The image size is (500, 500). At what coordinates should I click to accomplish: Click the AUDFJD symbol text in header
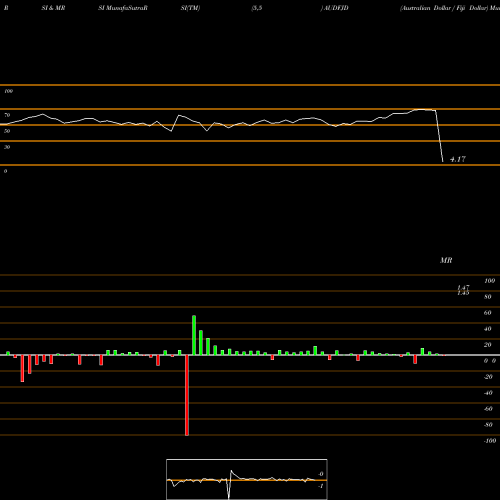click(335, 8)
